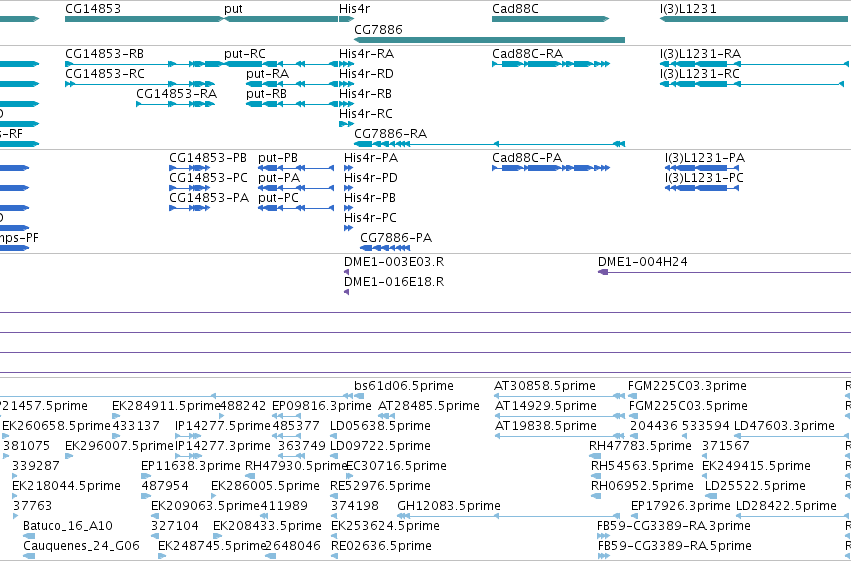Screen dimensions: 851x561
Task: Select His4r-PC protein label
Action: tap(370, 218)
